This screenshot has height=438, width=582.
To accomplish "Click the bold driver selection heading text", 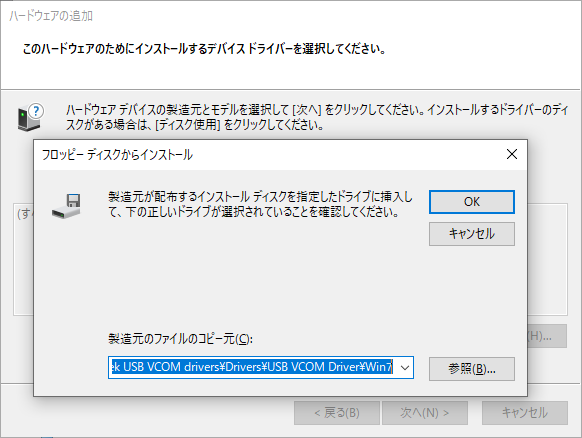I will pyautogui.click(x=204, y=49).
